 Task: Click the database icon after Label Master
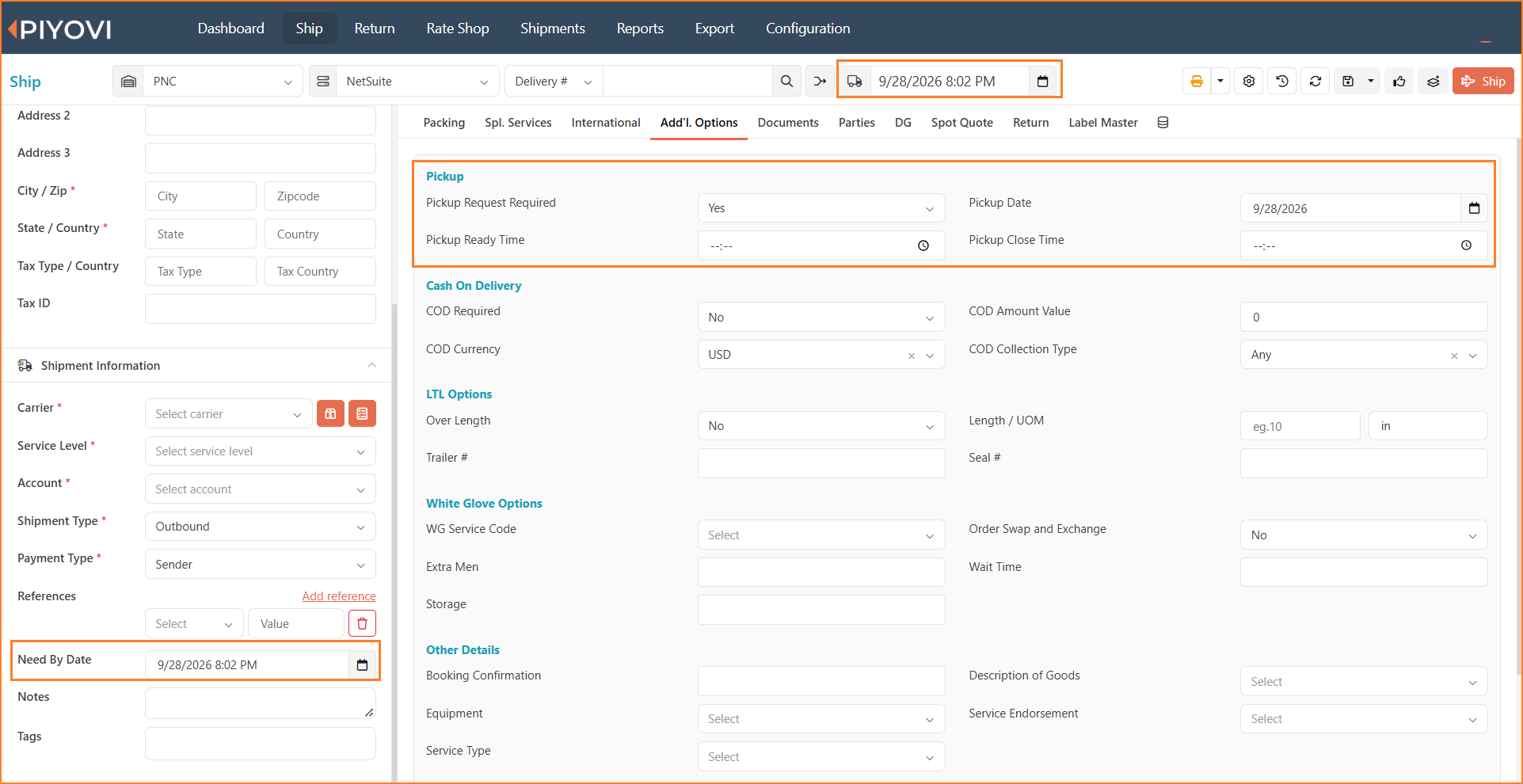[x=1163, y=122]
